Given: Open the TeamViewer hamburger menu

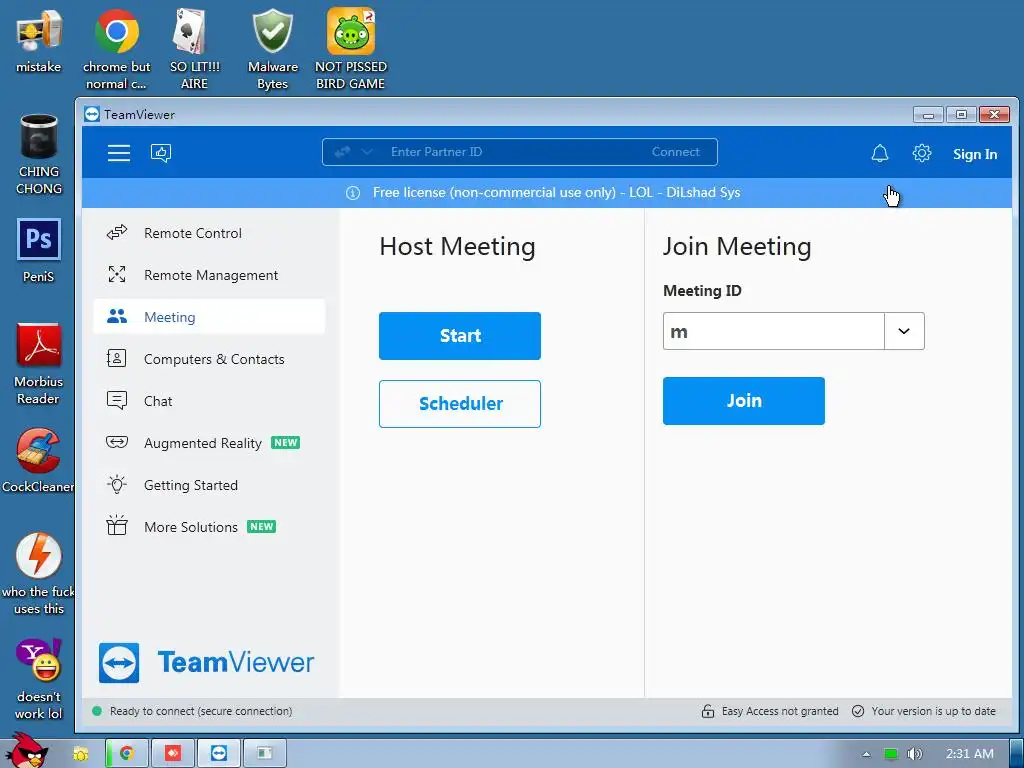Looking at the screenshot, I should pos(119,153).
